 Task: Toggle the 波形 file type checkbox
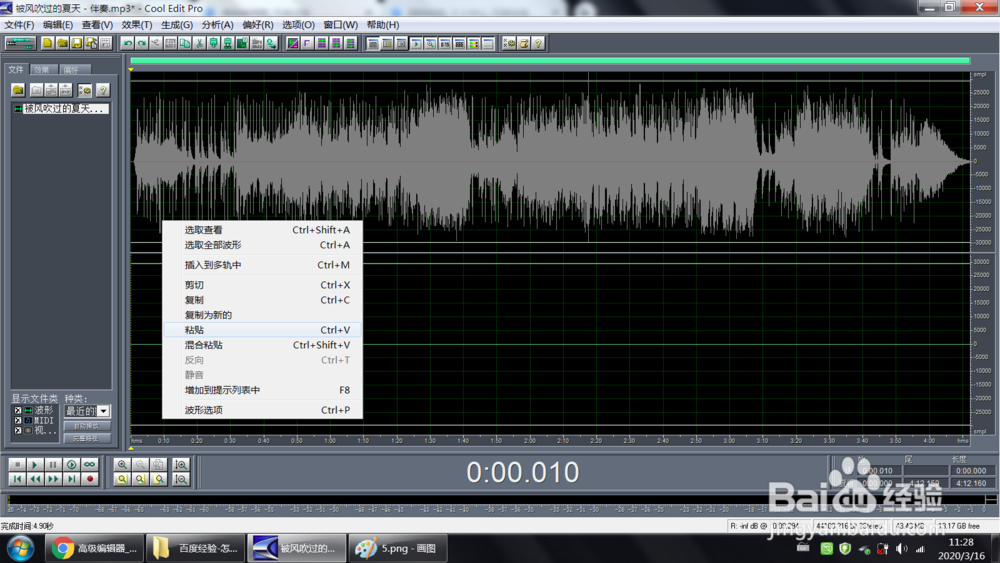18,410
